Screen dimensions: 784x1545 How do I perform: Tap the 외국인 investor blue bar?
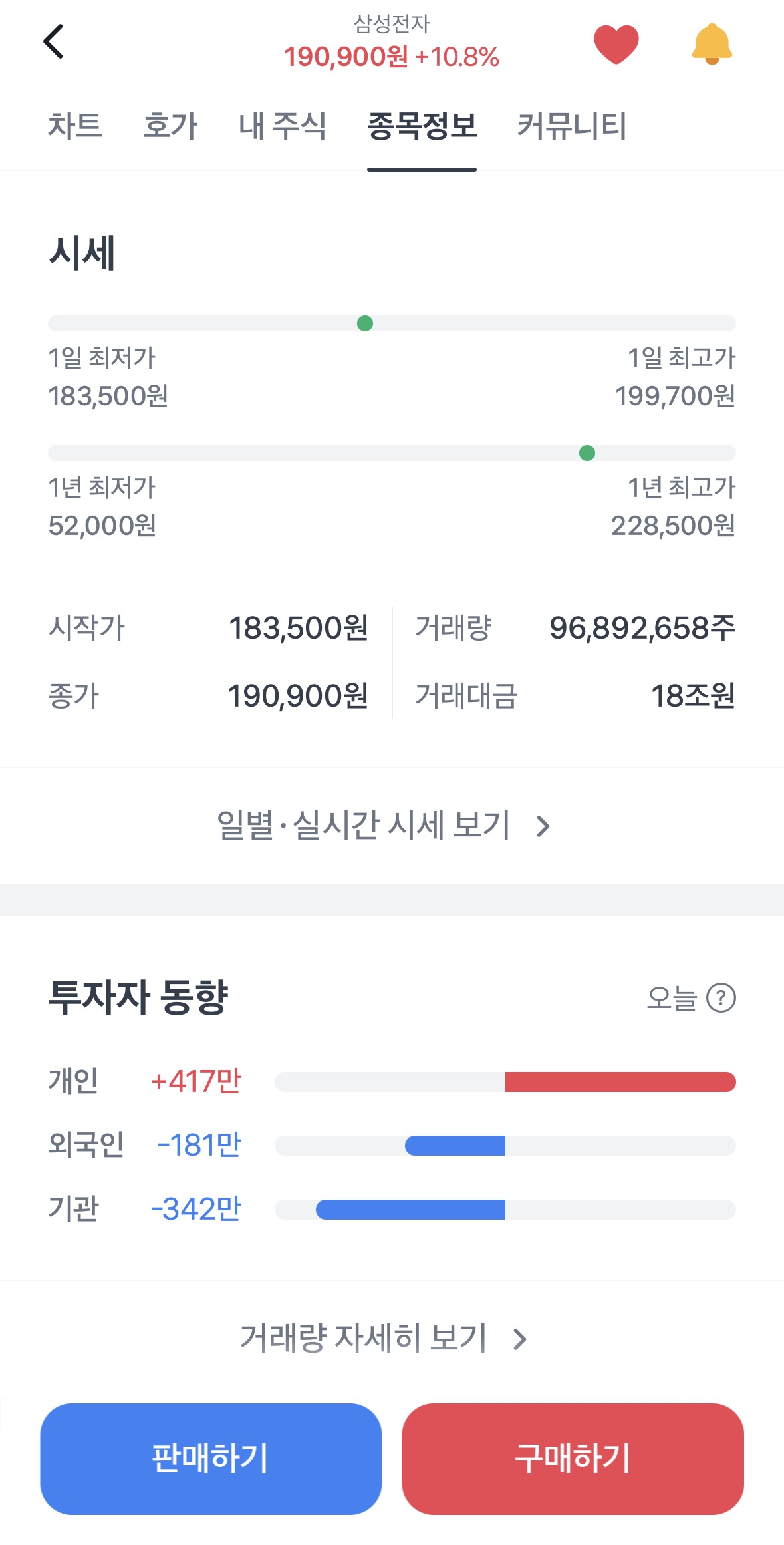456,1146
